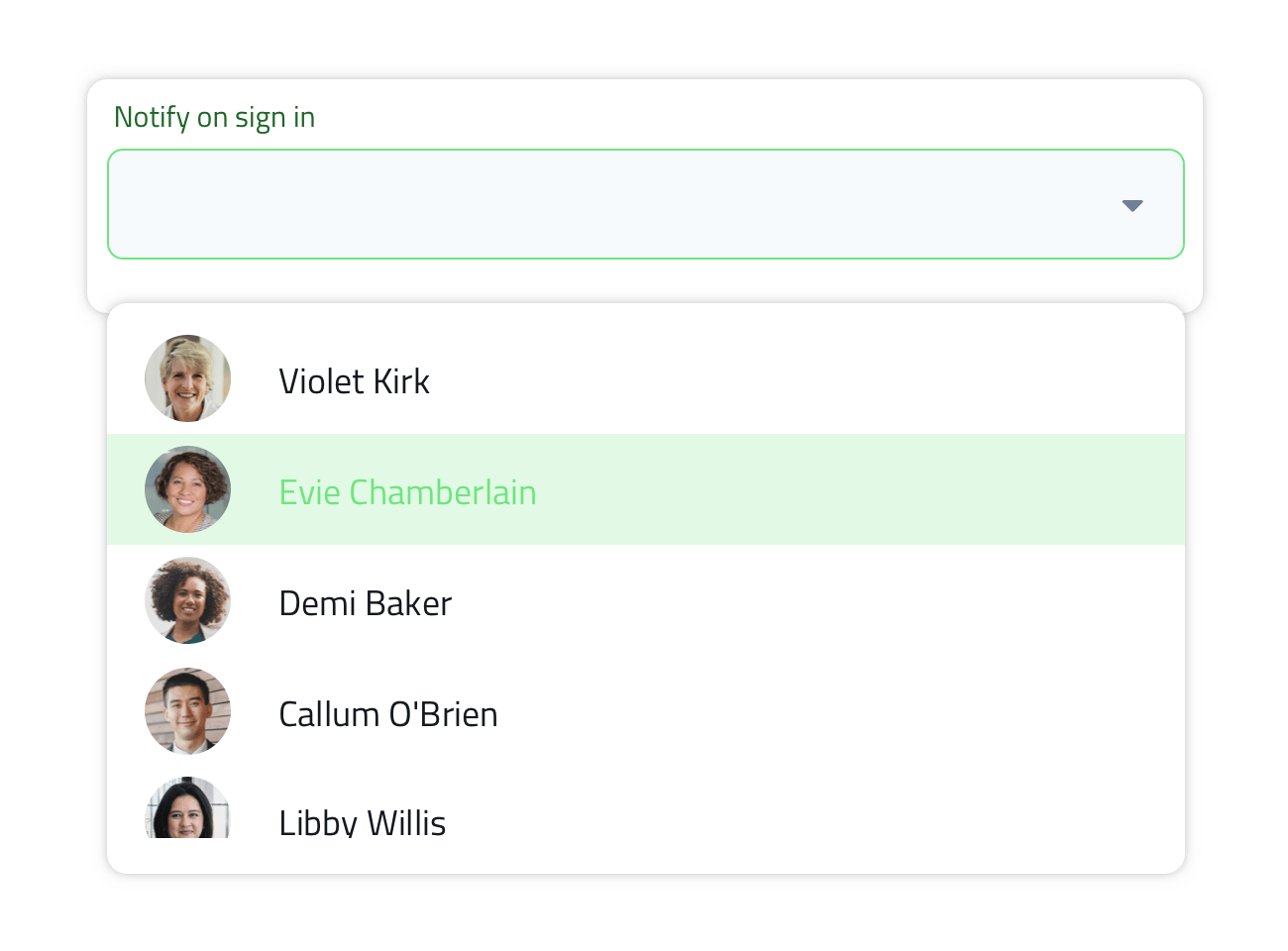Viewport: 1288px width, 951px height.
Task: Click the blank space right of Demi Baker's name
Action: point(793,602)
